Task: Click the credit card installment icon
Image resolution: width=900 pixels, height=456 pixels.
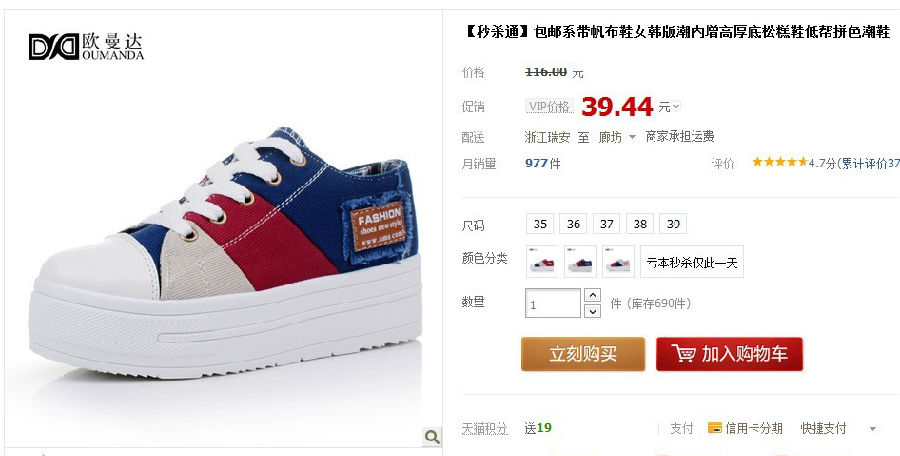Action: [715, 428]
